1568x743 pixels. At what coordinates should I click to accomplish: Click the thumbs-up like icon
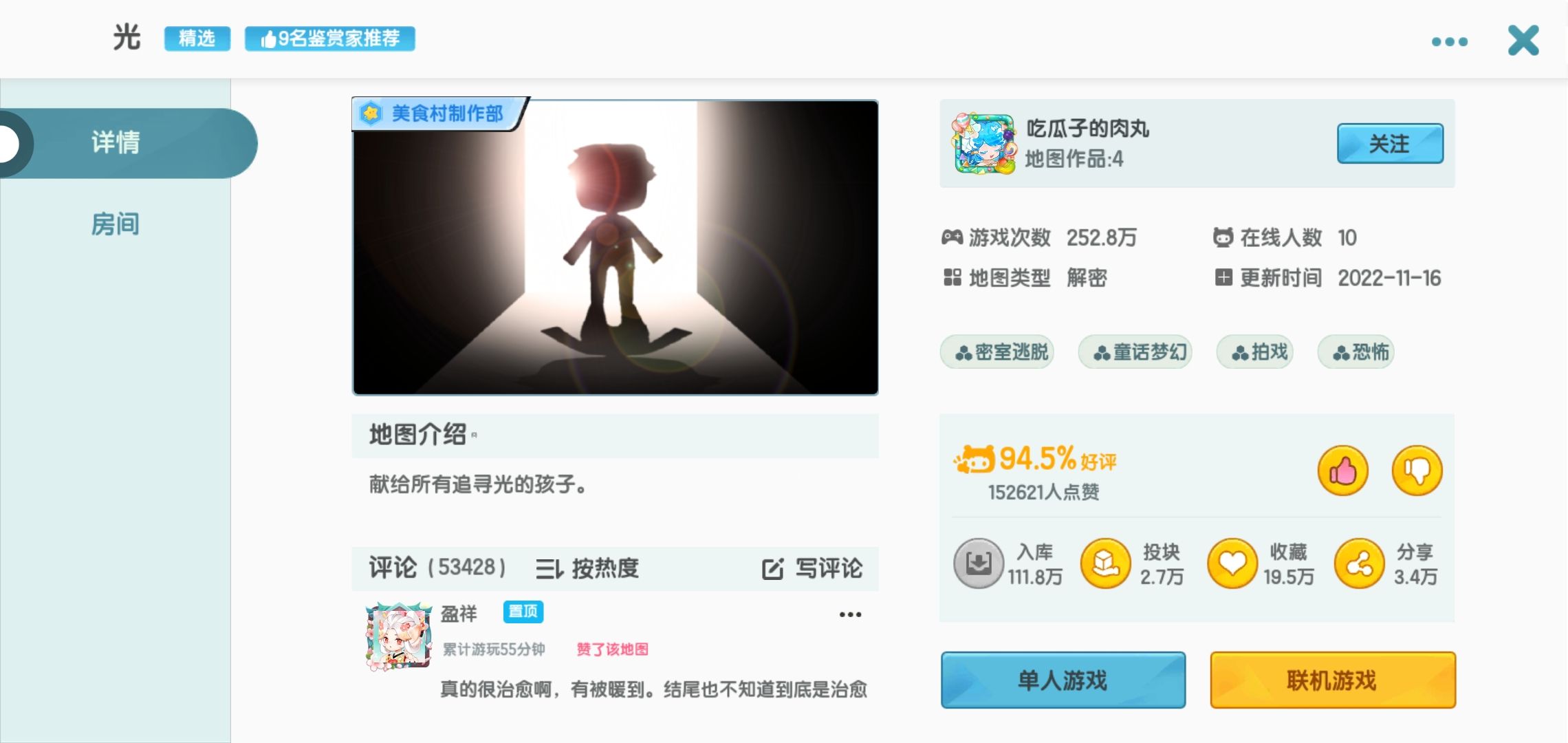click(1342, 471)
